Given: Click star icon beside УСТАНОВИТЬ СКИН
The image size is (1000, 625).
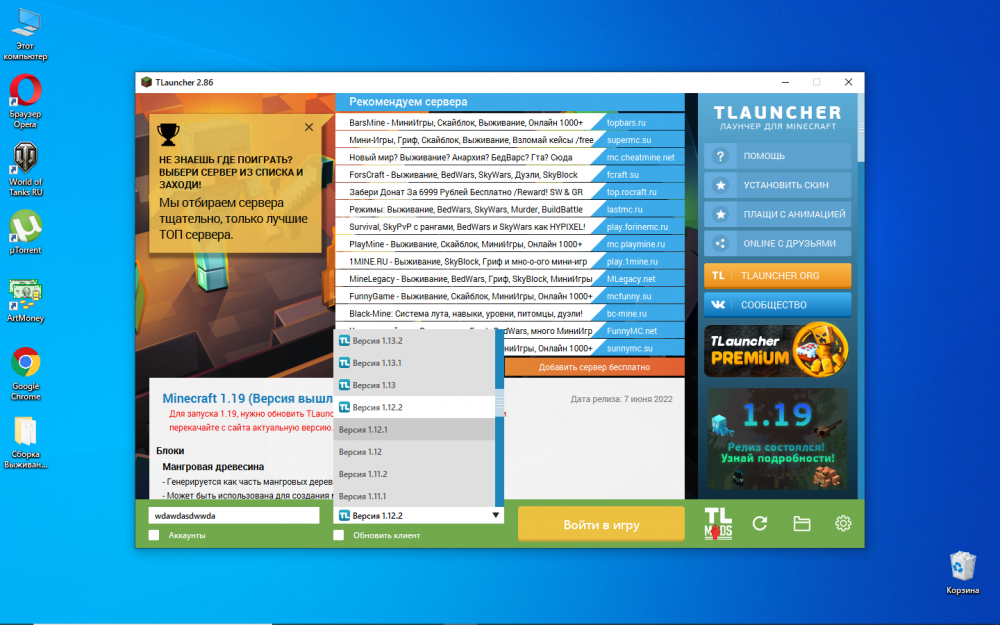Looking at the screenshot, I should [x=720, y=185].
